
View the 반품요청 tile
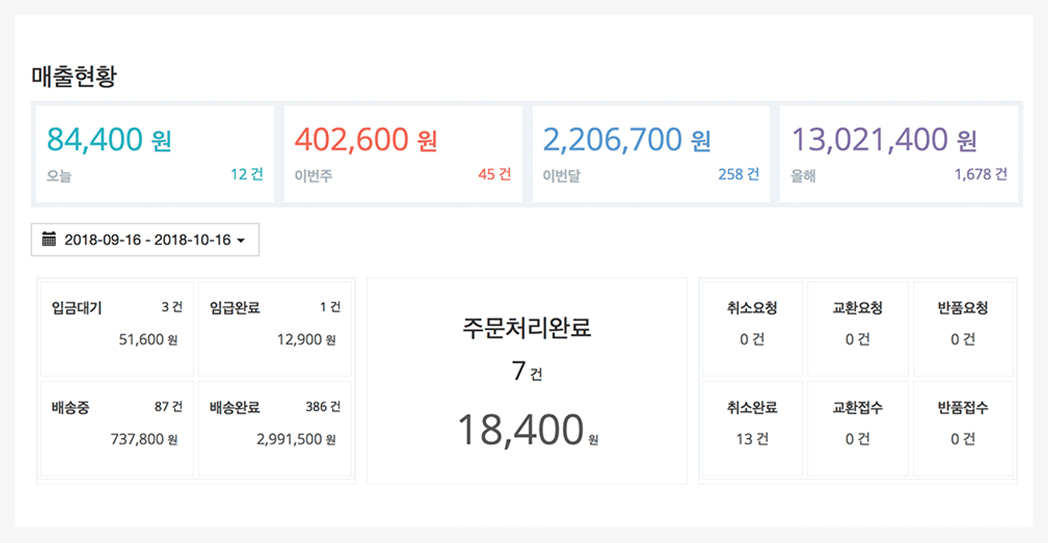[963, 329]
